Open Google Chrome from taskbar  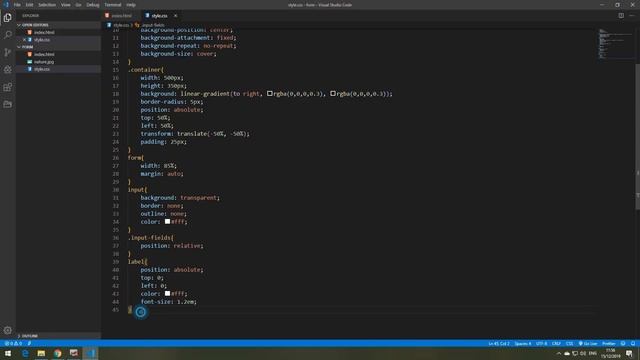pos(58,353)
